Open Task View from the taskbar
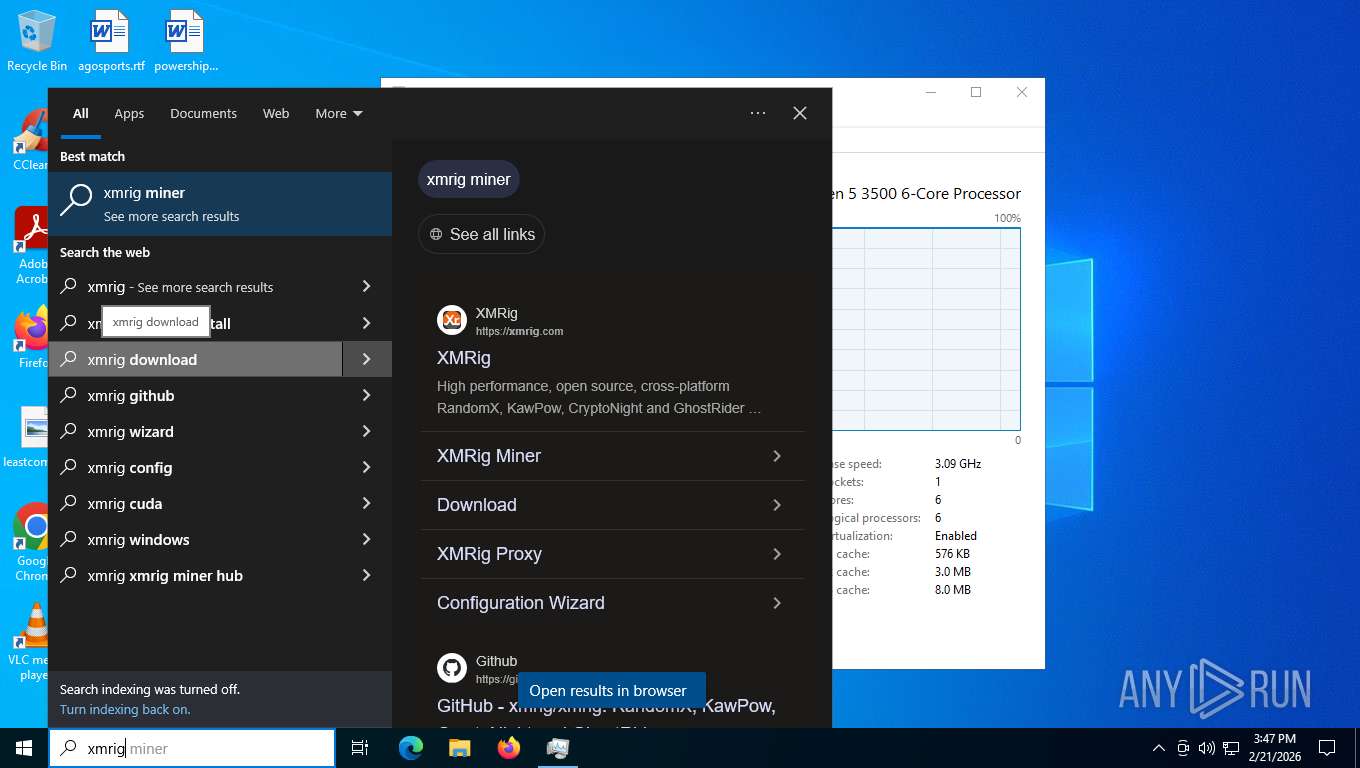 coord(360,748)
